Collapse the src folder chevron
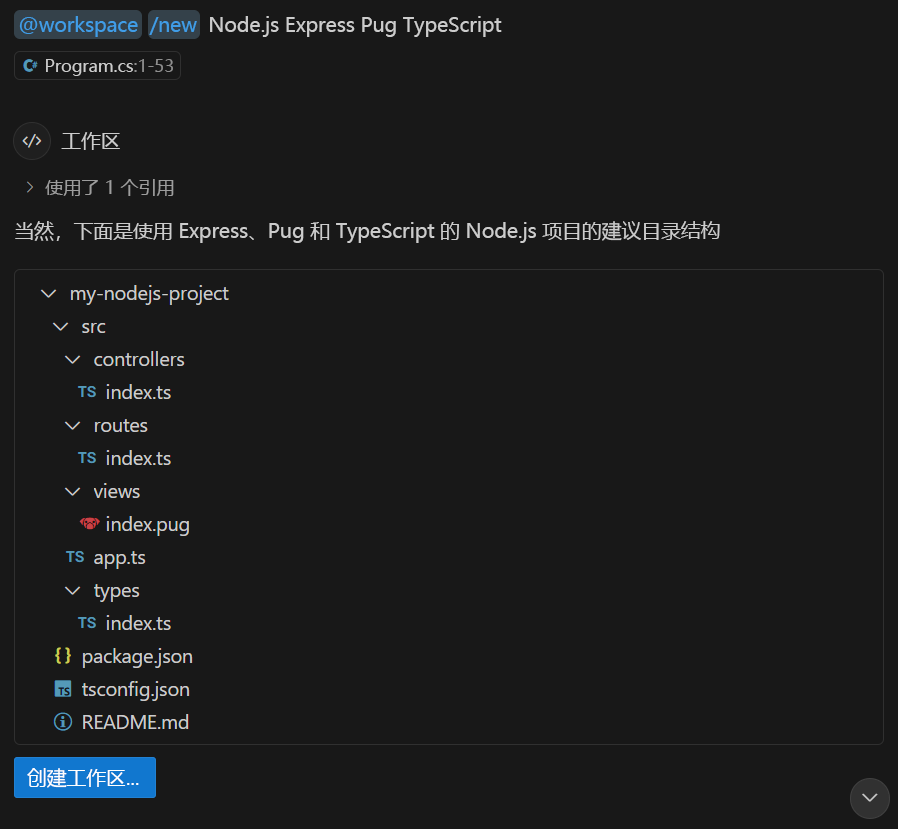 [x=61, y=327]
